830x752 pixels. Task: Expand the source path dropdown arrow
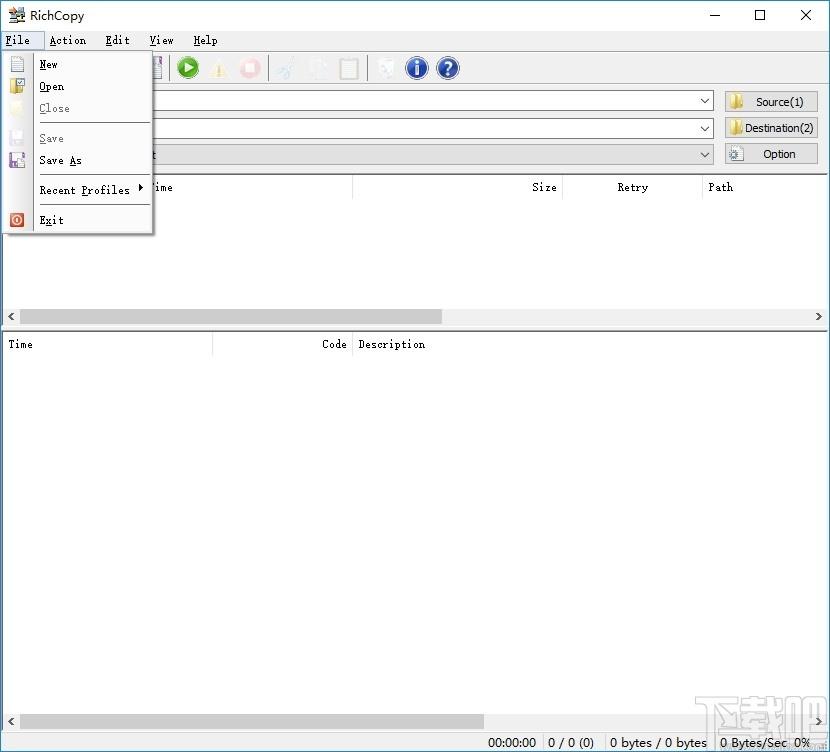click(x=705, y=101)
